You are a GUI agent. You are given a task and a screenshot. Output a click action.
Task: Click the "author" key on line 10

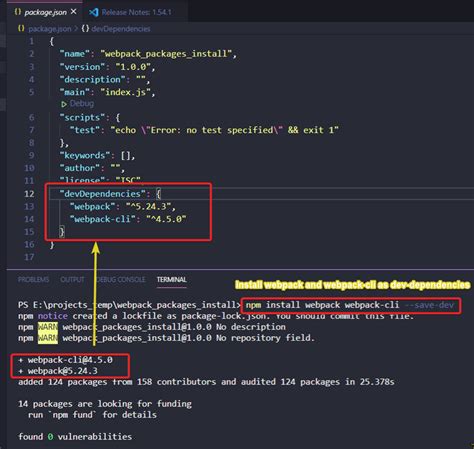(80, 168)
